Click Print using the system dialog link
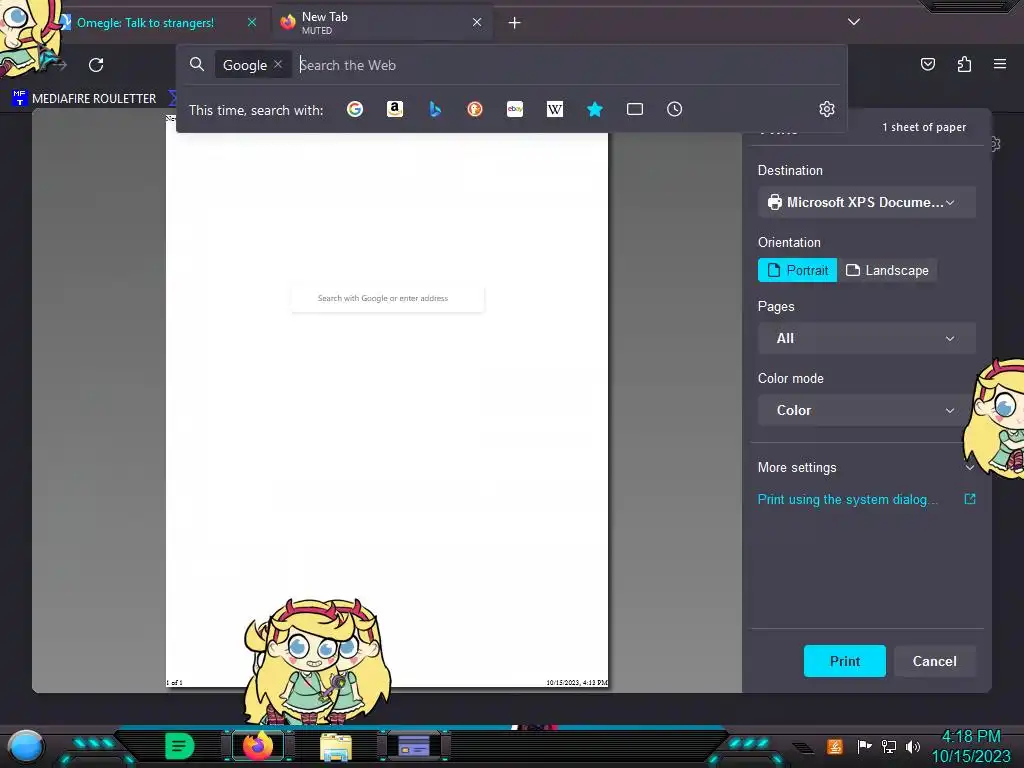 click(847, 500)
